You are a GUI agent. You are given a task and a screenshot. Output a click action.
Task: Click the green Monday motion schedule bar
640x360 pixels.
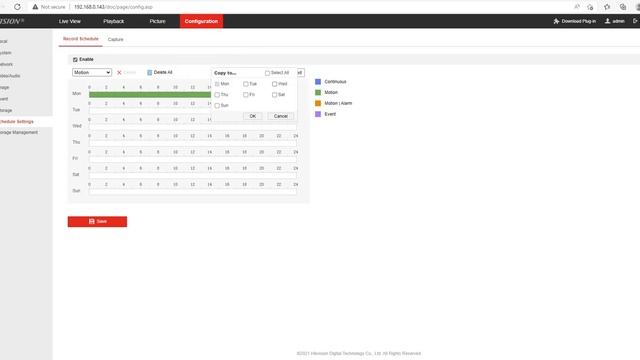tap(150, 95)
